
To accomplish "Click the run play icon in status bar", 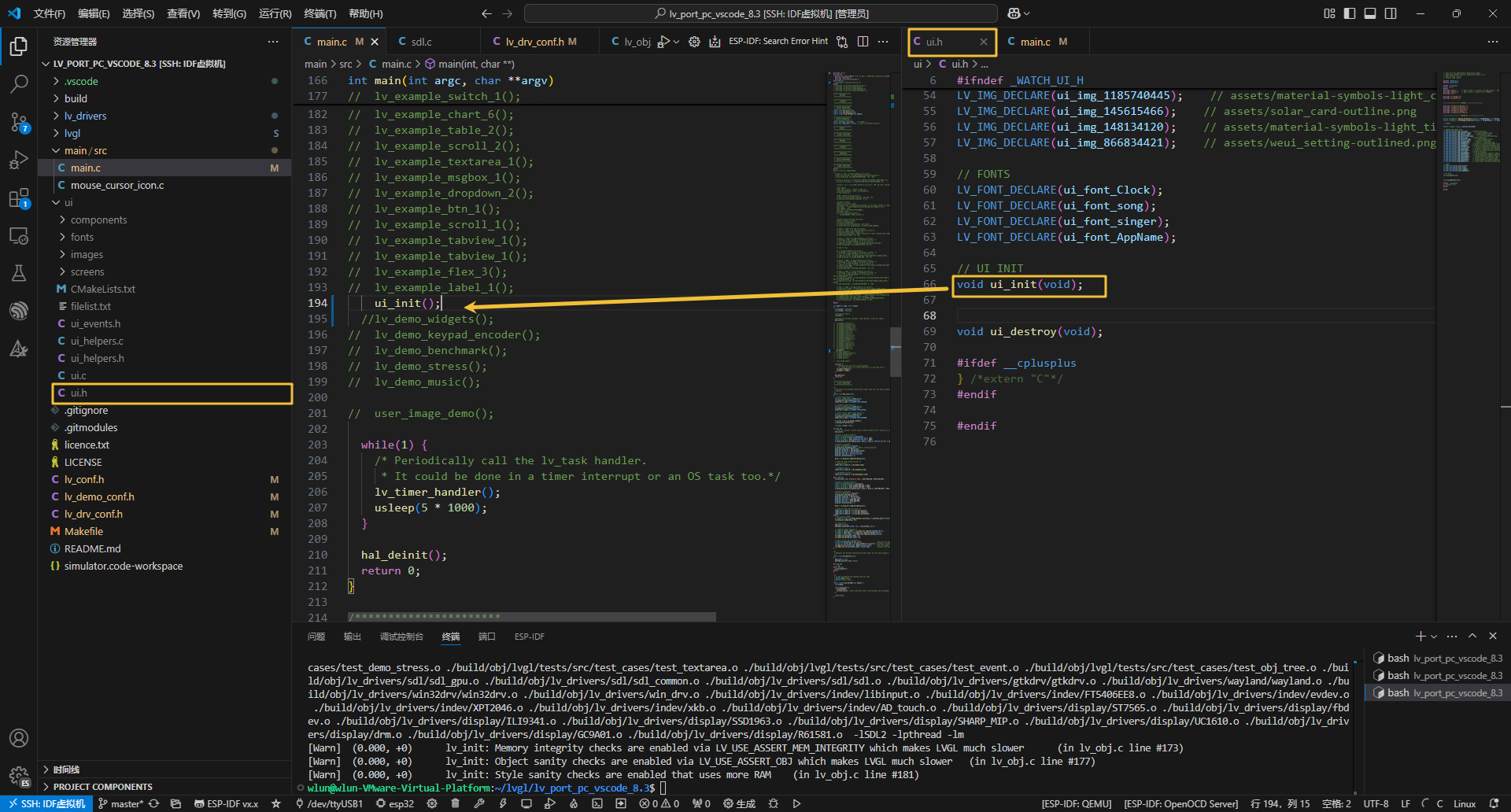I will pos(796,803).
